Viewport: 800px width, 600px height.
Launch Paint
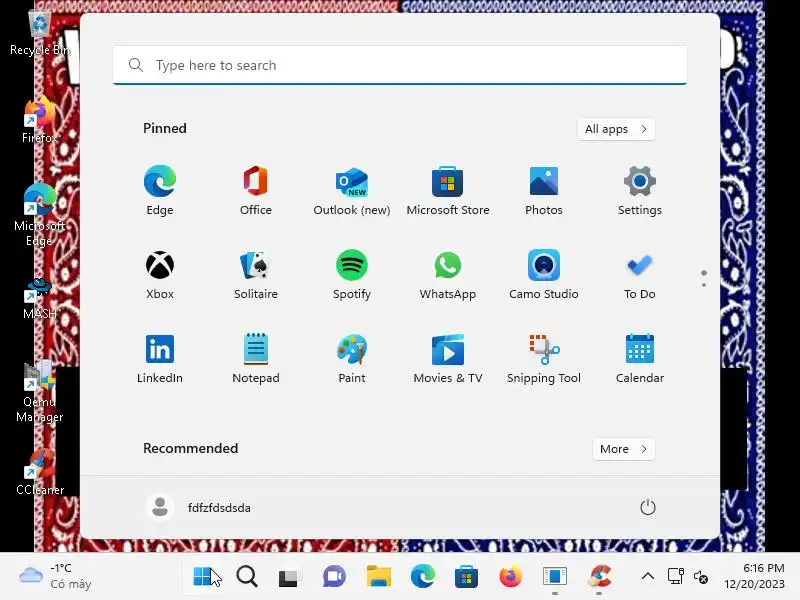[x=352, y=358]
